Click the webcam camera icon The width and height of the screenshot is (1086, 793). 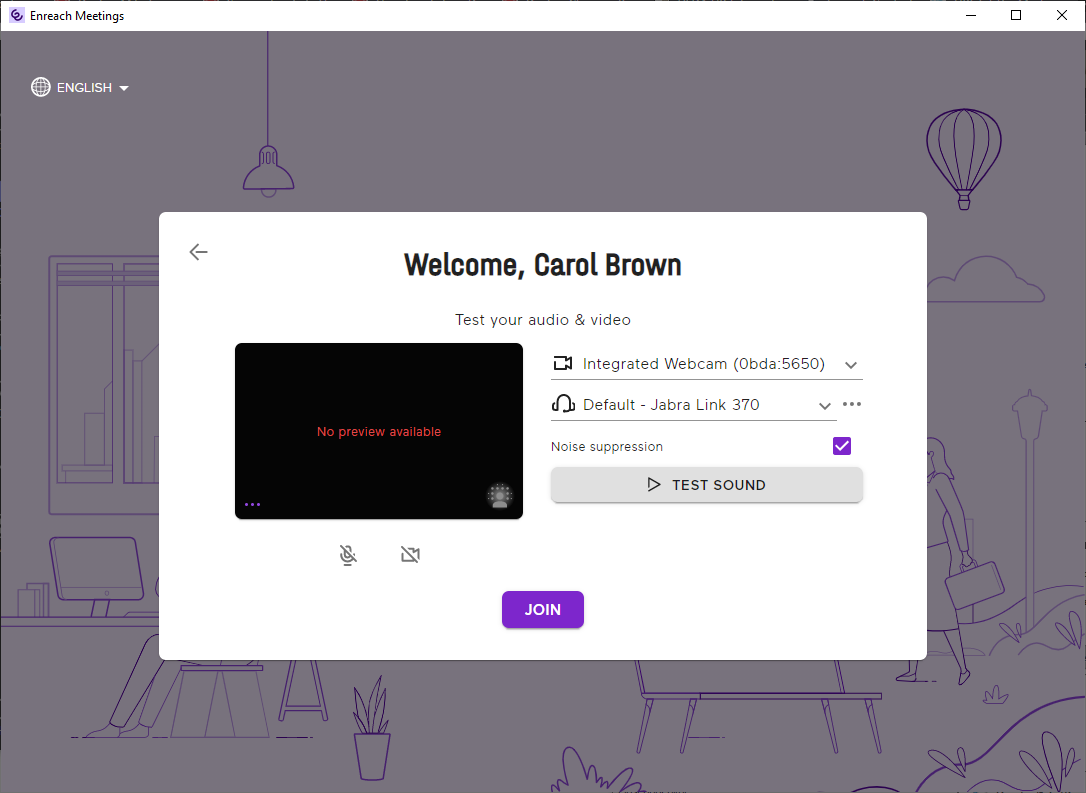pos(563,364)
